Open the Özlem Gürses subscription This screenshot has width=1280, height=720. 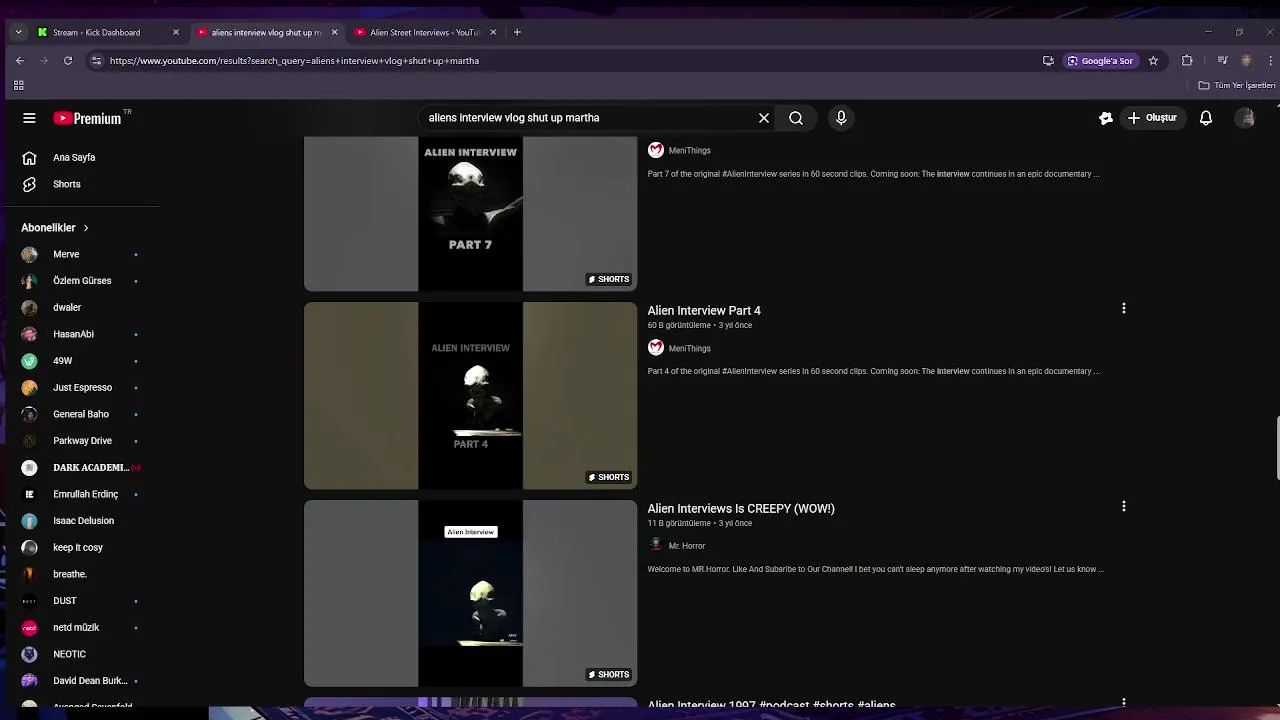[82, 281]
